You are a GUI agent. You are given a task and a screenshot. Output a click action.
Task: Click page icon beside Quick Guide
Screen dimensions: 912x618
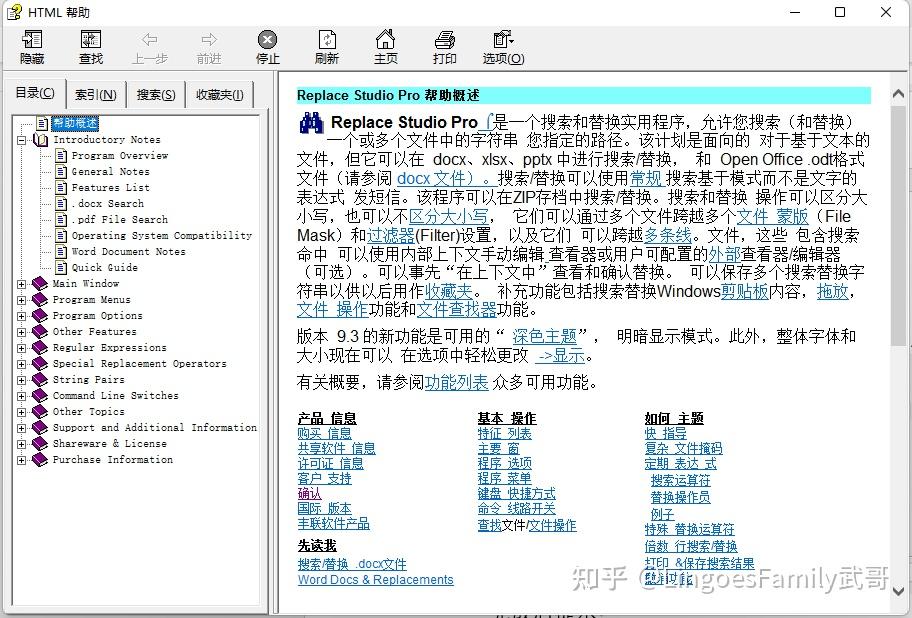tap(61, 267)
